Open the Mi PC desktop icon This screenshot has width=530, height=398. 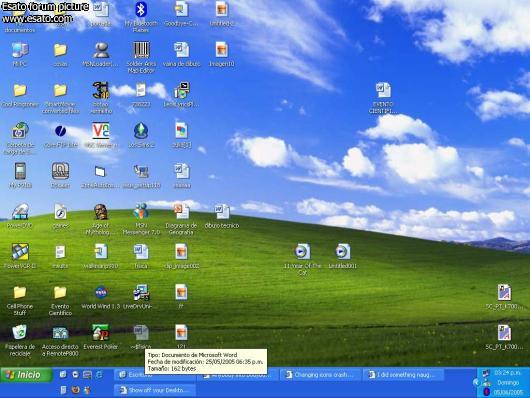pos(20,50)
